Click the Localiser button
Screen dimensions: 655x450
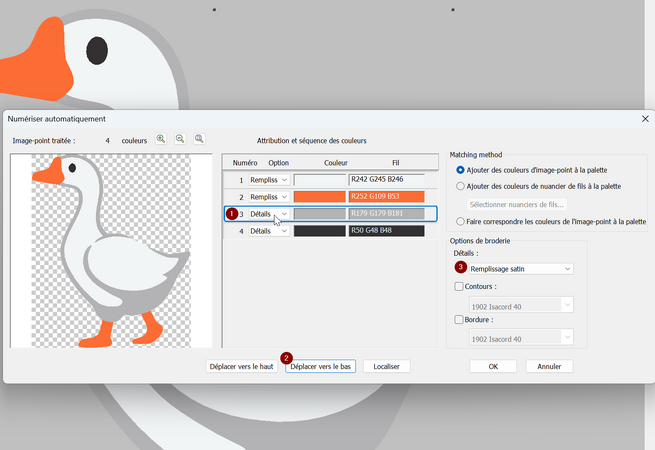(x=386, y=367)
